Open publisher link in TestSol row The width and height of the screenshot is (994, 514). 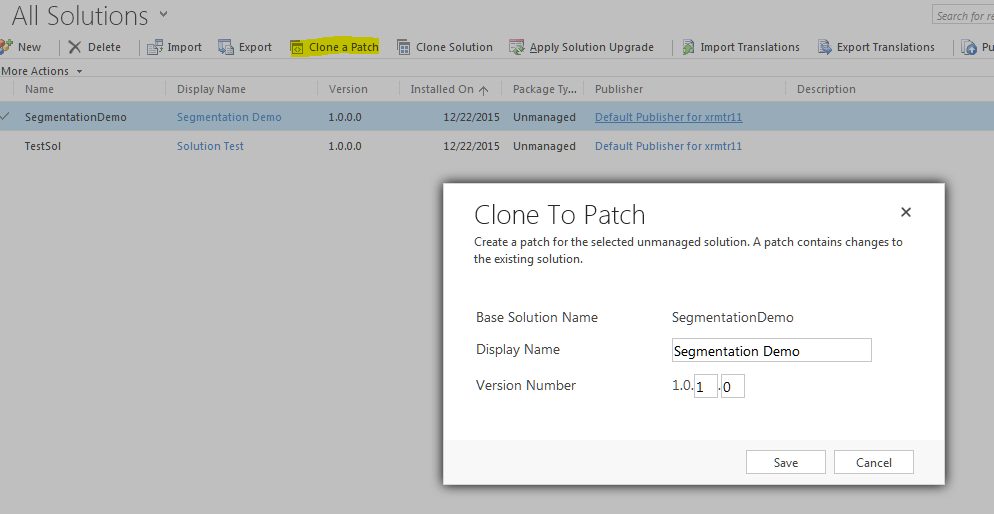tap(668, 146)
